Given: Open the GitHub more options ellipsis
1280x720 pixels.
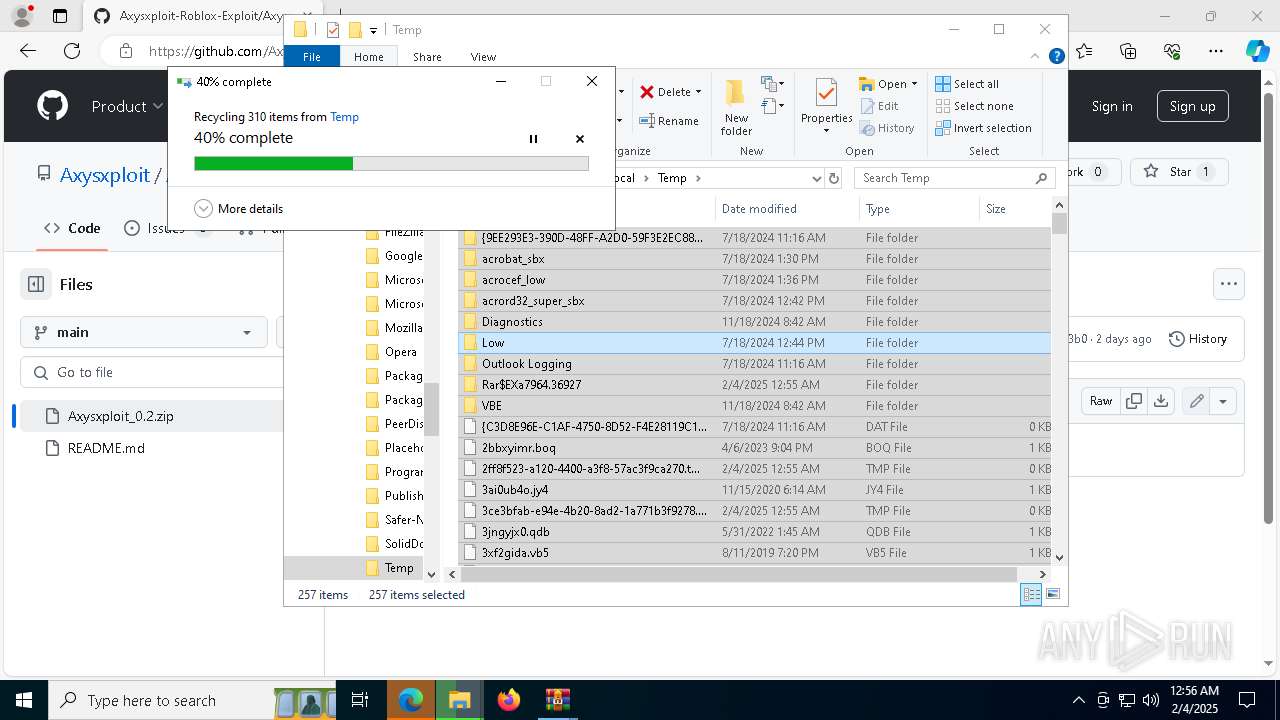Looking at the screenshot, I should [1229, 284].
